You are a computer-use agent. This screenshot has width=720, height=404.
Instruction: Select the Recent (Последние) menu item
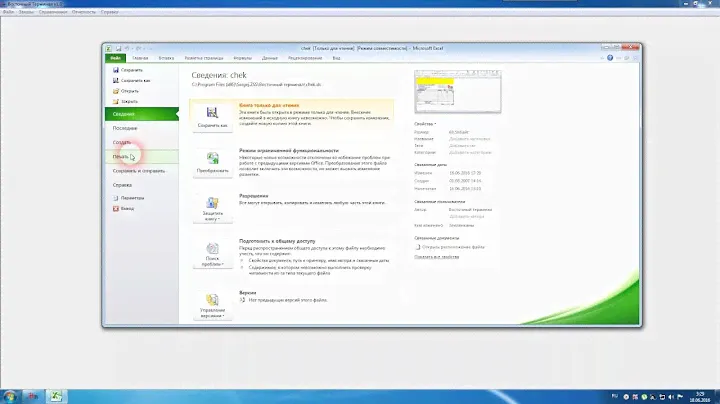[x=127, y=129]
